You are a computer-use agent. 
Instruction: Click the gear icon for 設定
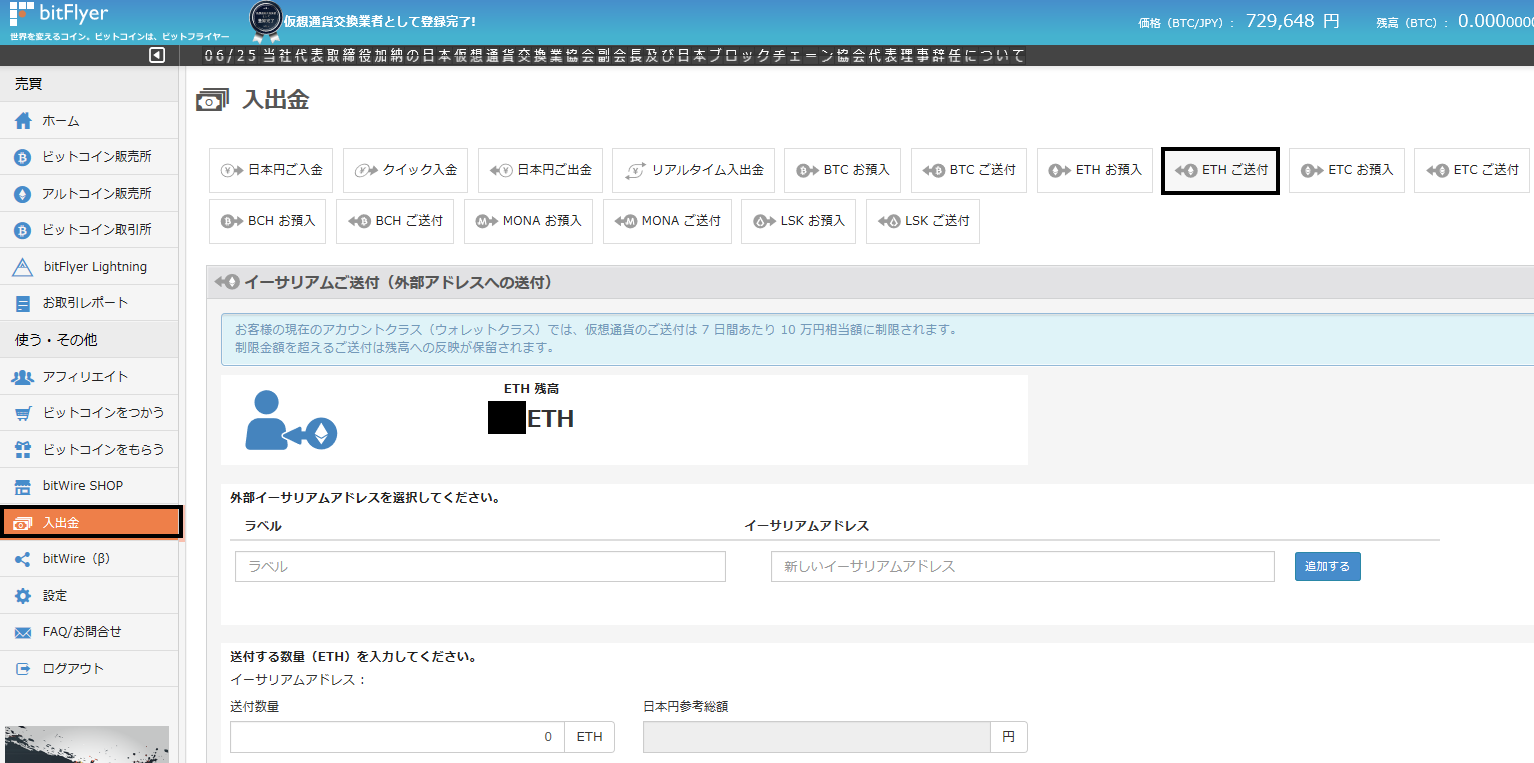[23, 596]
